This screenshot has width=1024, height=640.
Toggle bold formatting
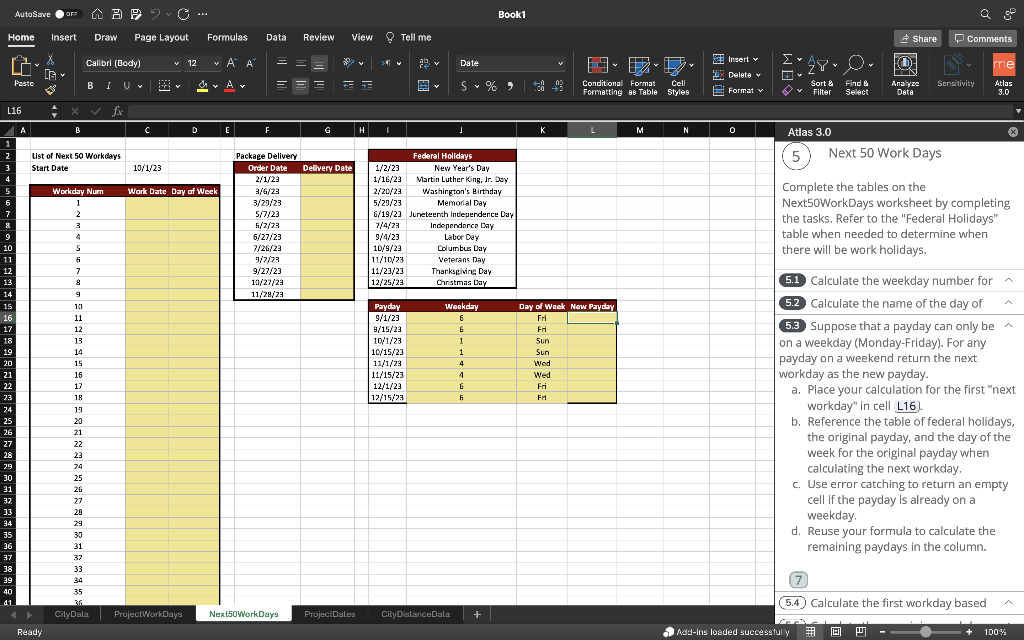tap(91, 85)
